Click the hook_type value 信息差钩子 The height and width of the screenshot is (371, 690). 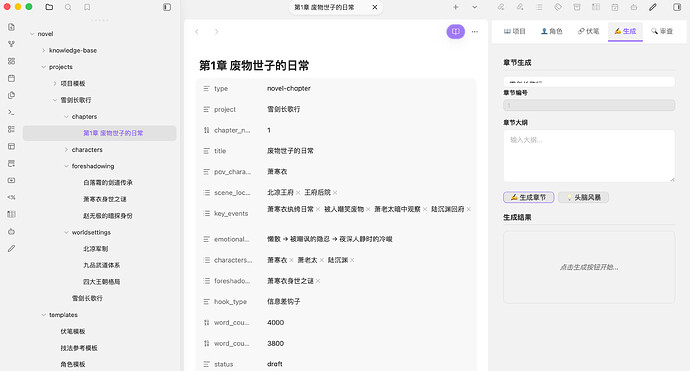point(284,301)
